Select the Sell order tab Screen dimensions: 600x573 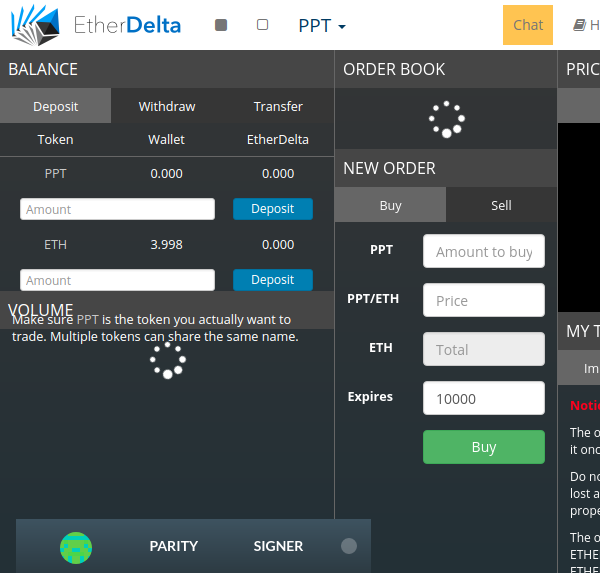pos(501,205)
